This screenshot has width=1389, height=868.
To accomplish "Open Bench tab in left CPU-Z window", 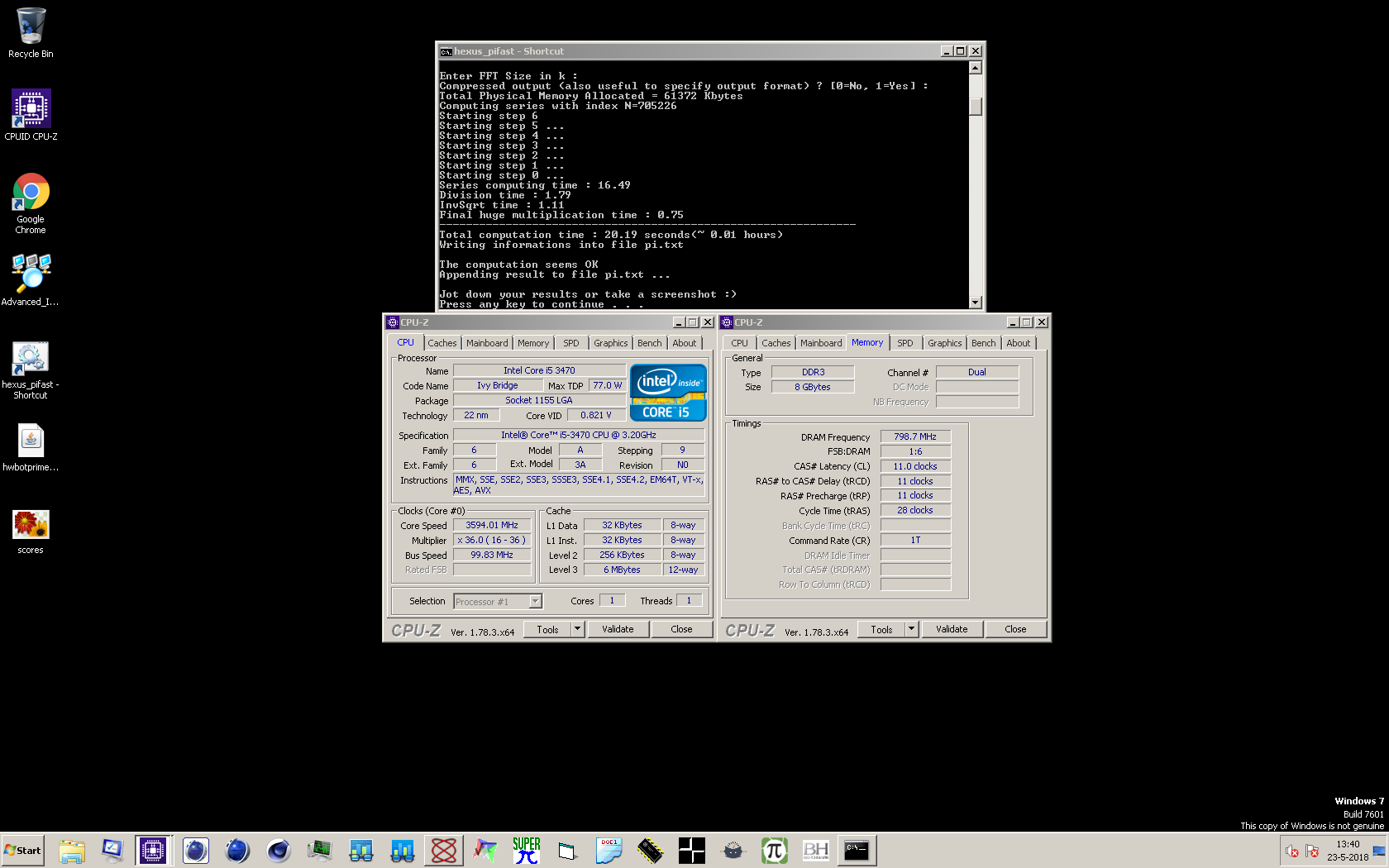I will click(x=650, y=343).
